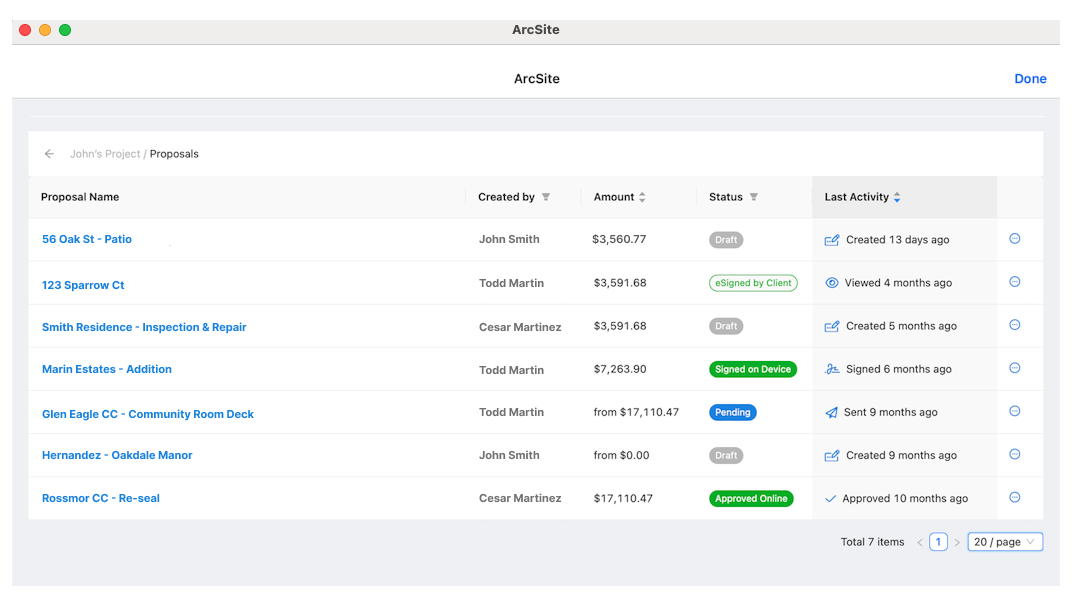This screenshot has width=1072, height=606.
Task: Click Todd Martin in Marin Estates row
Action: (x=511, y=370)
